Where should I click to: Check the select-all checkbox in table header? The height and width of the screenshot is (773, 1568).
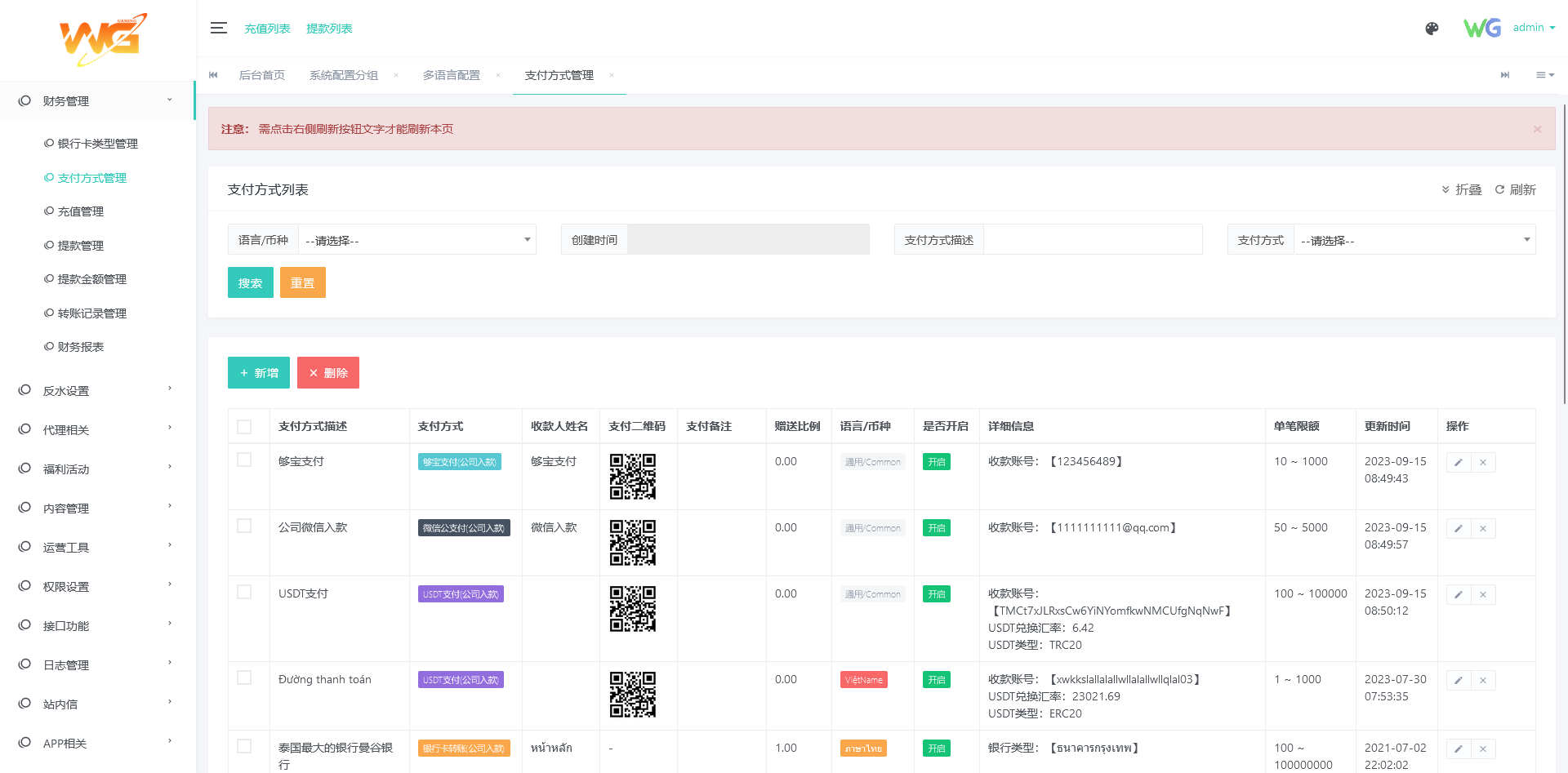(244, 427)
